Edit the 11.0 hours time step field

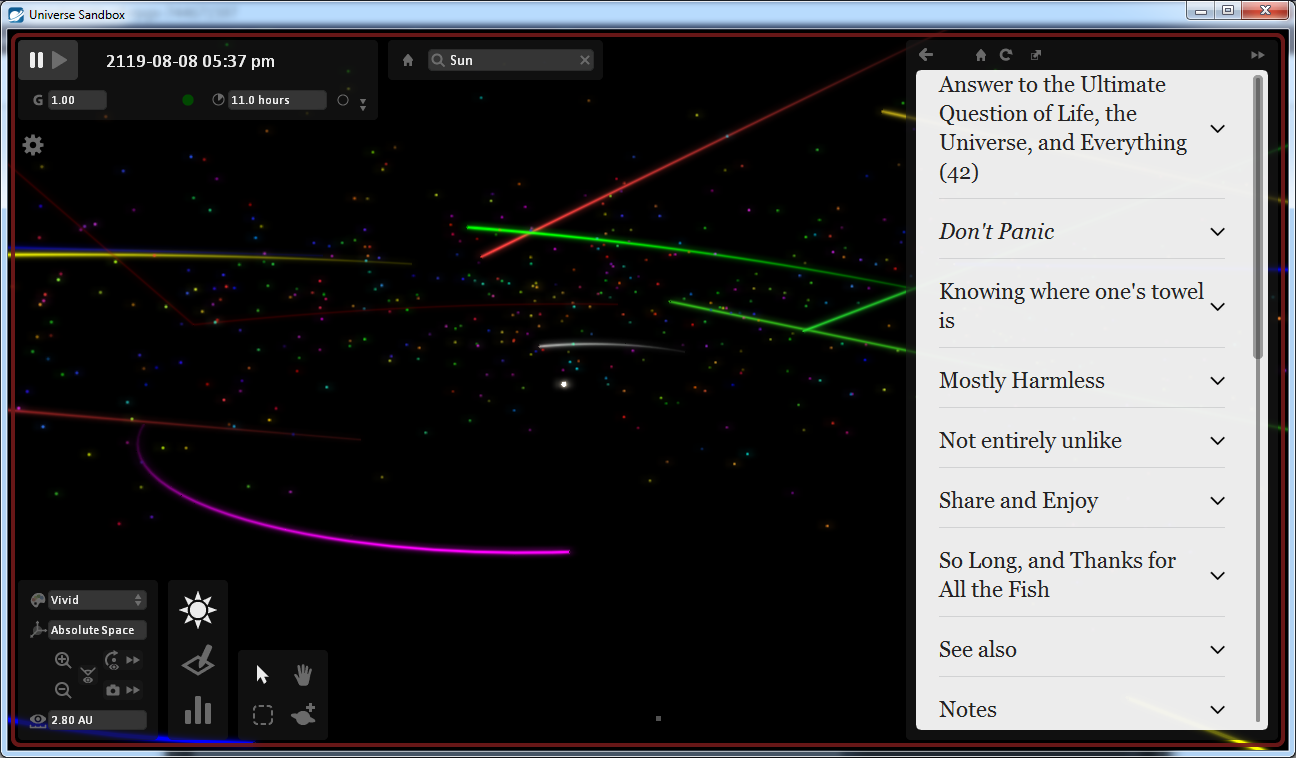click(x=277, y=100)
